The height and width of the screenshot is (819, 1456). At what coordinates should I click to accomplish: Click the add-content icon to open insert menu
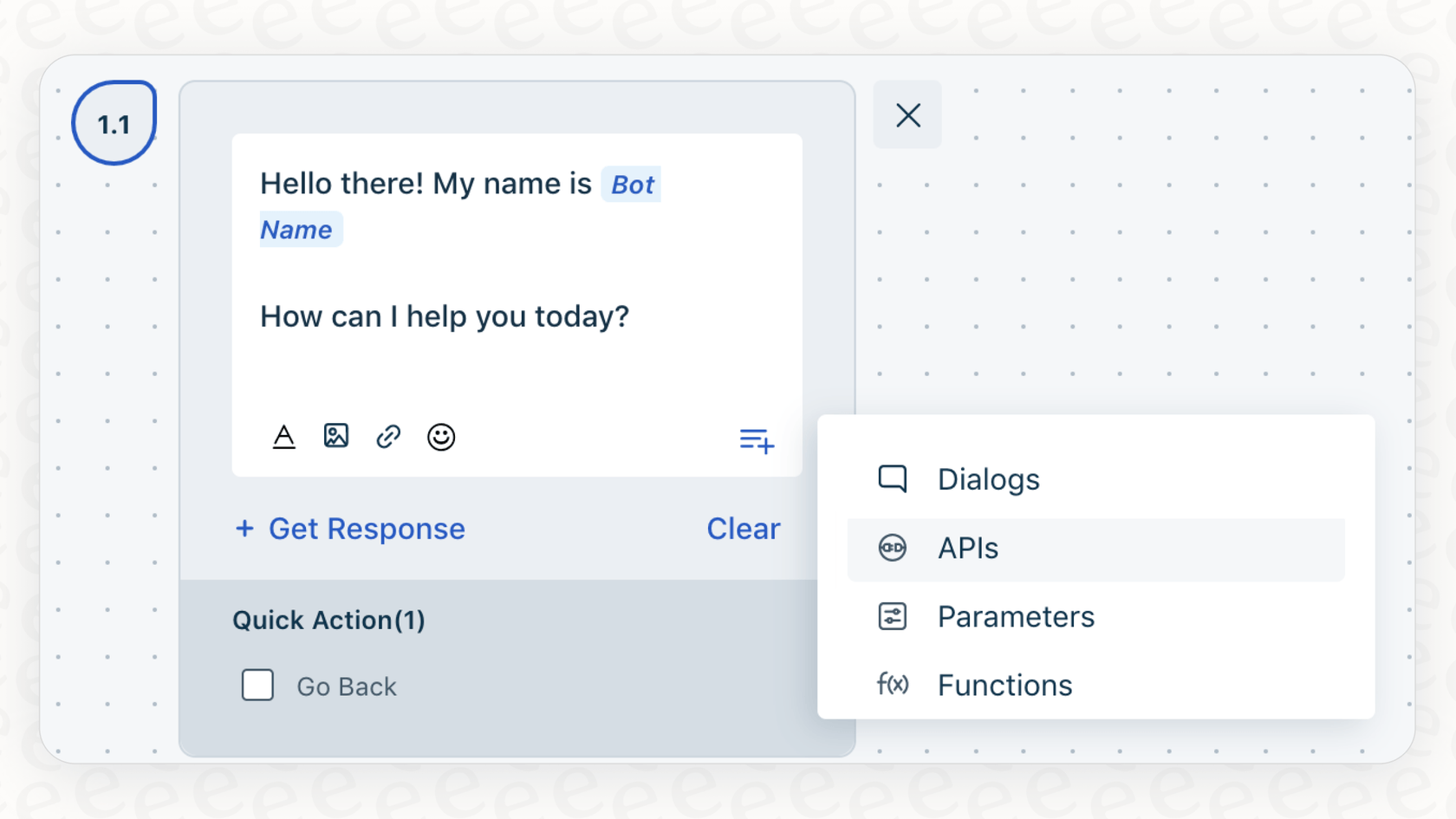(x=755, y=441)
